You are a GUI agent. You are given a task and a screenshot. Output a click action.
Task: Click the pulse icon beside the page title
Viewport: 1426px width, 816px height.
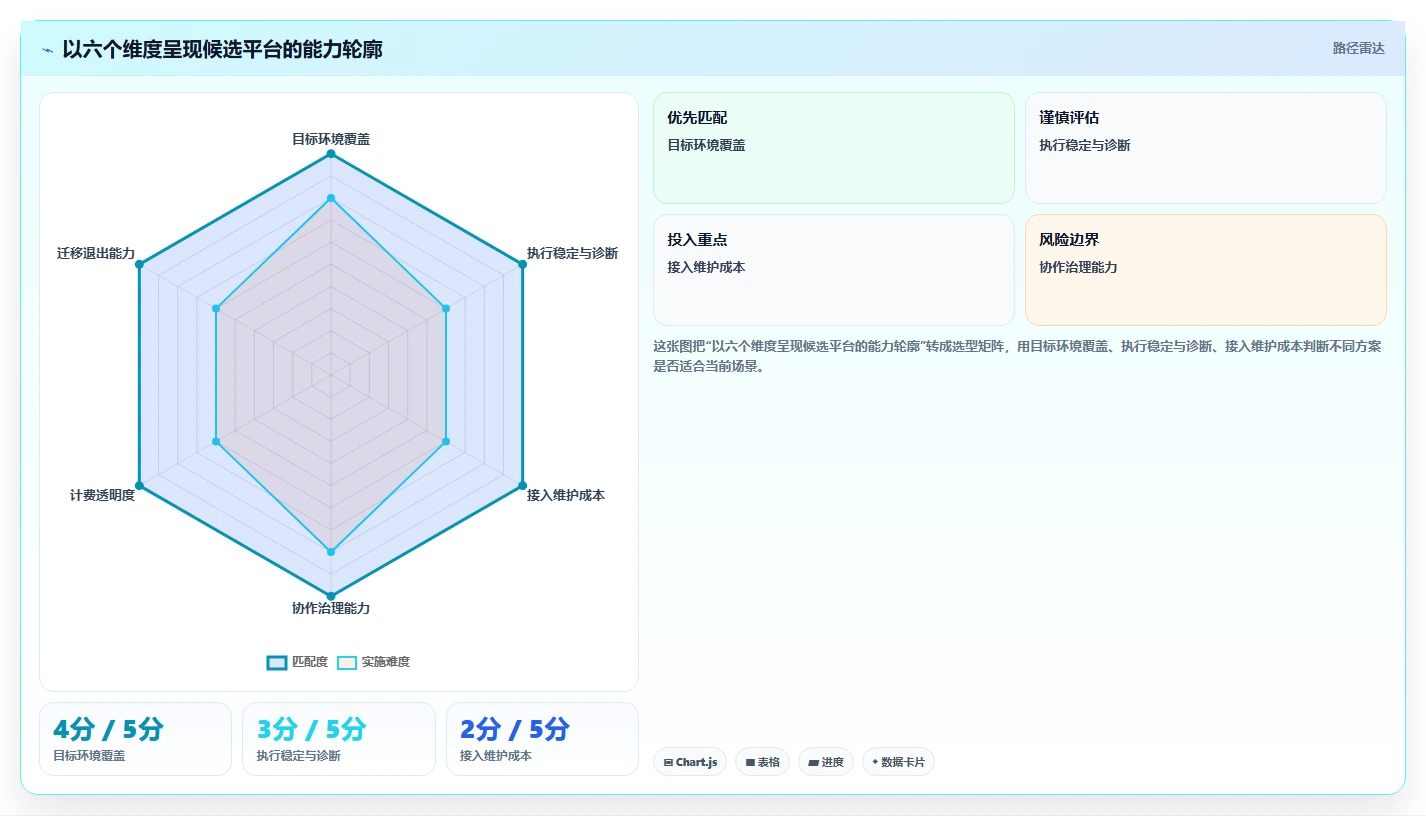click(47, 49)
